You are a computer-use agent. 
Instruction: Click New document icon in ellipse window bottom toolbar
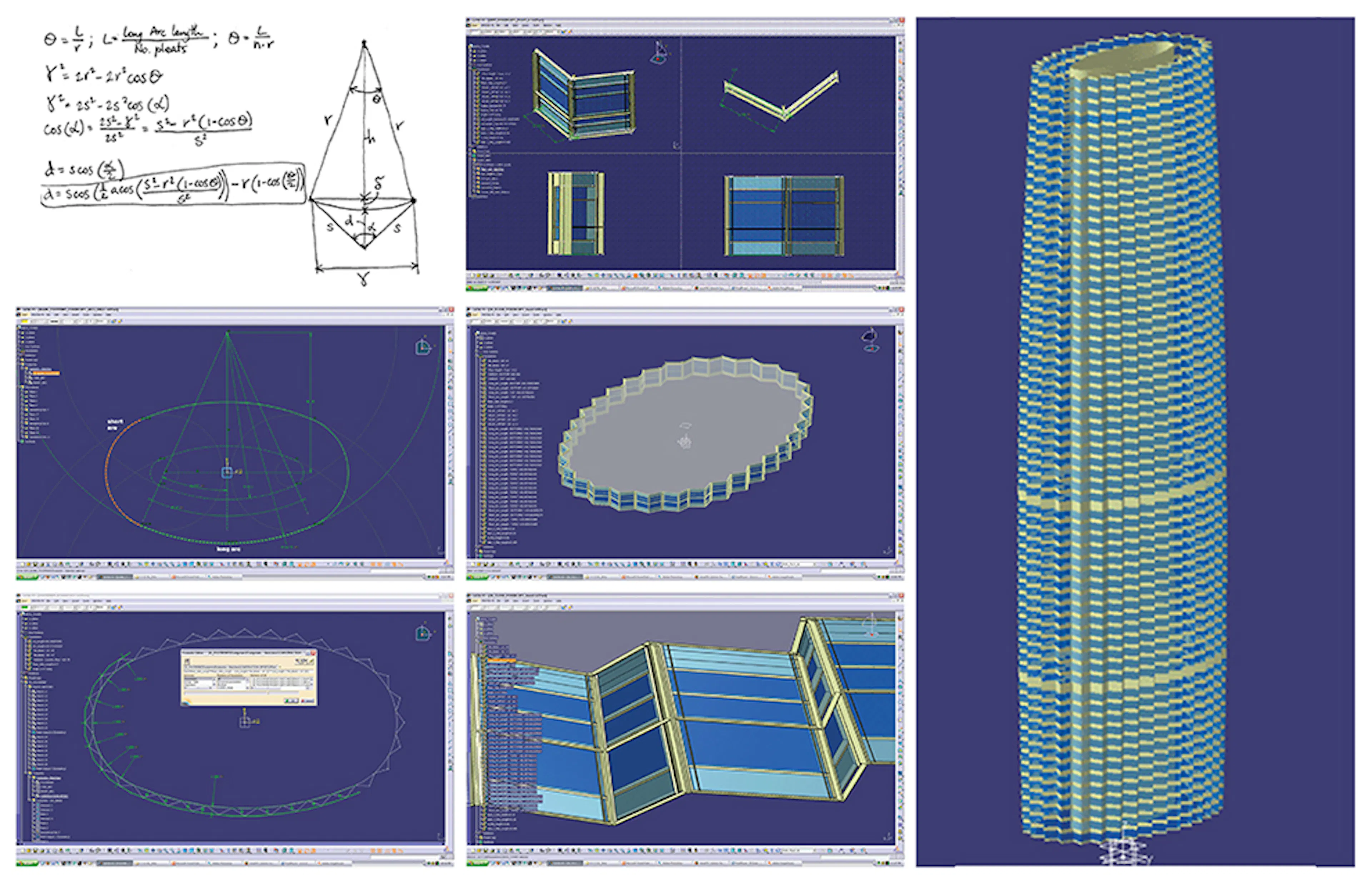23,564
